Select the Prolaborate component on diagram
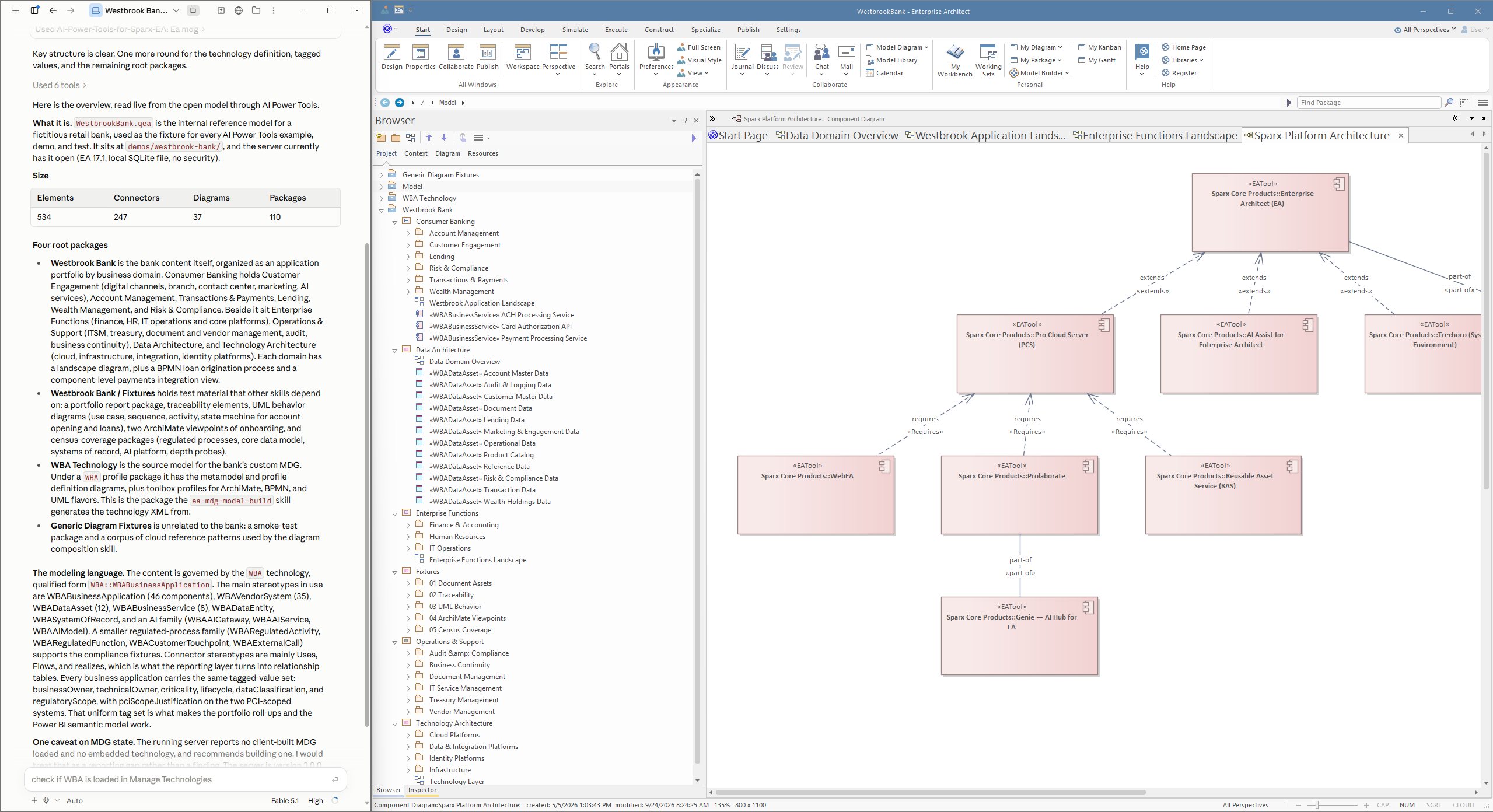The image size is (1493, 812). click(x=1019, y=495)
